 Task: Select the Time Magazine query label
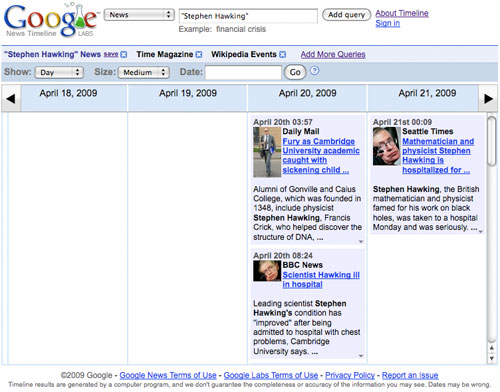point(165,54)
